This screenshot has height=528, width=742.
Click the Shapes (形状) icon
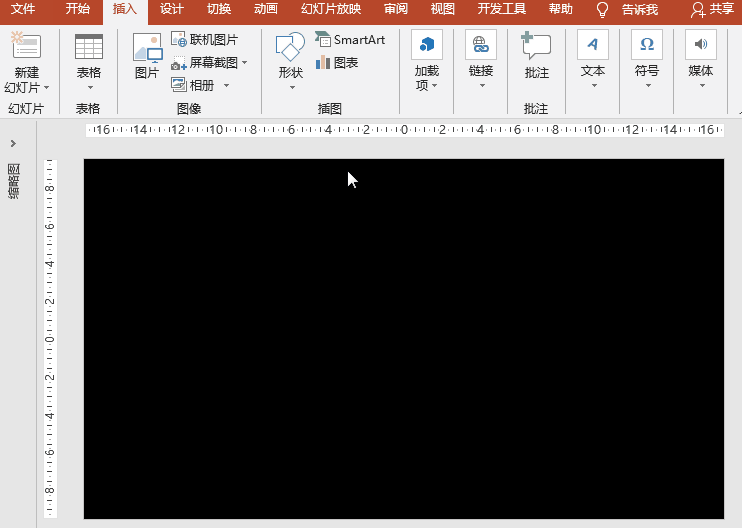coord(290,47)
